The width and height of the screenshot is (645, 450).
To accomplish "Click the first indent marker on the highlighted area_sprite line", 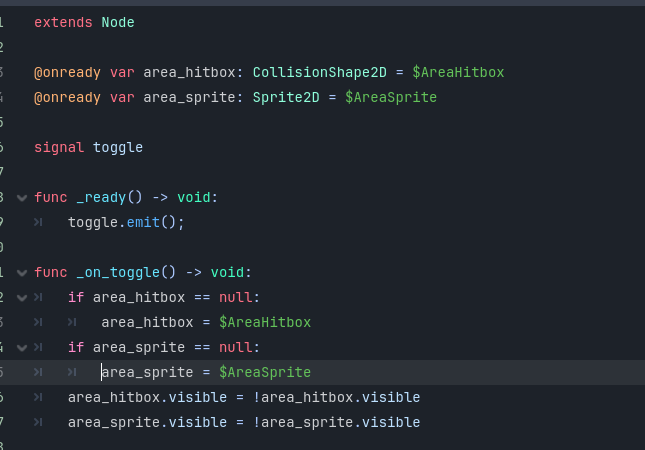I will coord(38,372).
